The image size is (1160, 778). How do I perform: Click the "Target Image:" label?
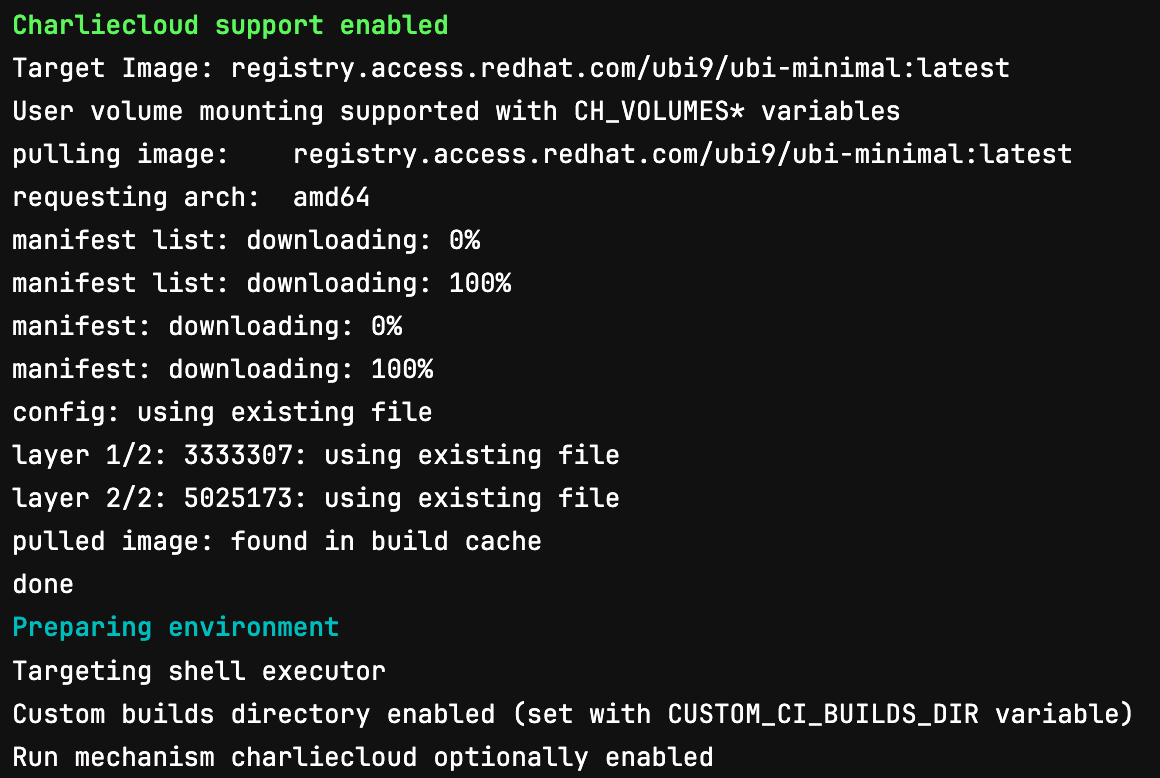(113, 68)
